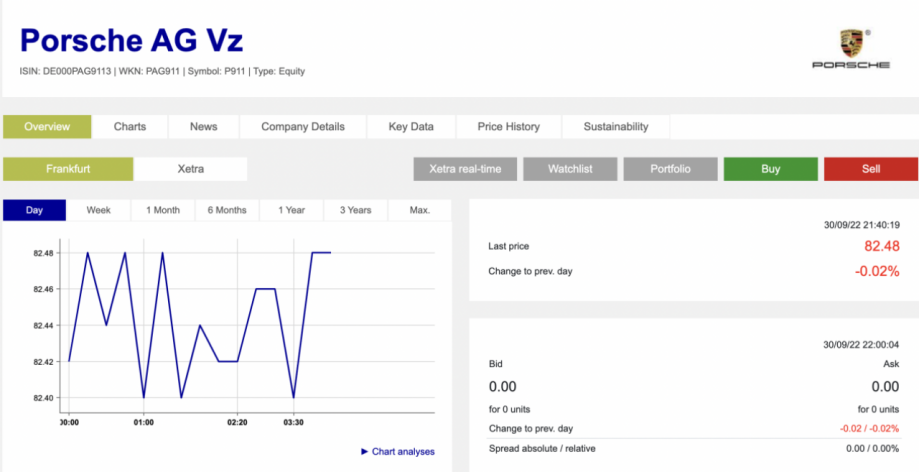Select the Day chart range

pos(35,210)
